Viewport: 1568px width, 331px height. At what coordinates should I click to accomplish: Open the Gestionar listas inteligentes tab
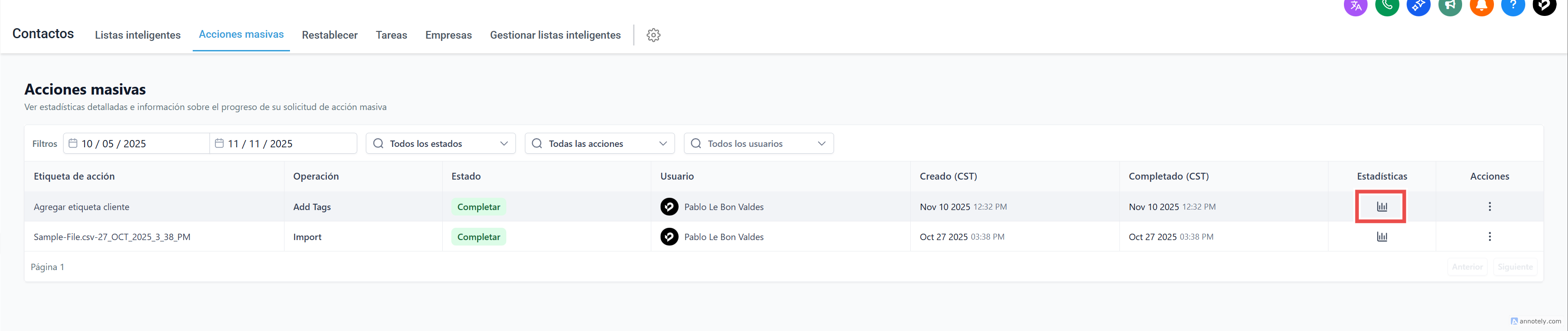555,35
